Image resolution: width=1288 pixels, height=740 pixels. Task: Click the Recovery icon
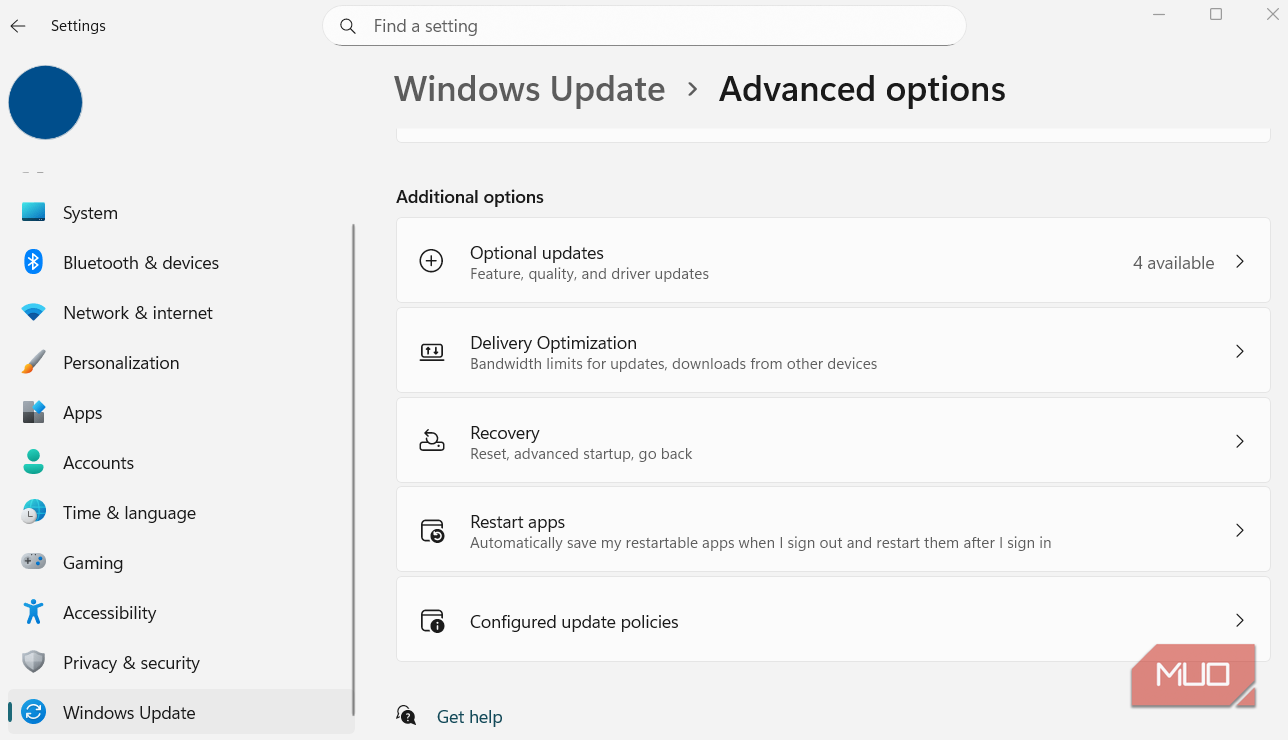click(x=431, y=441)
